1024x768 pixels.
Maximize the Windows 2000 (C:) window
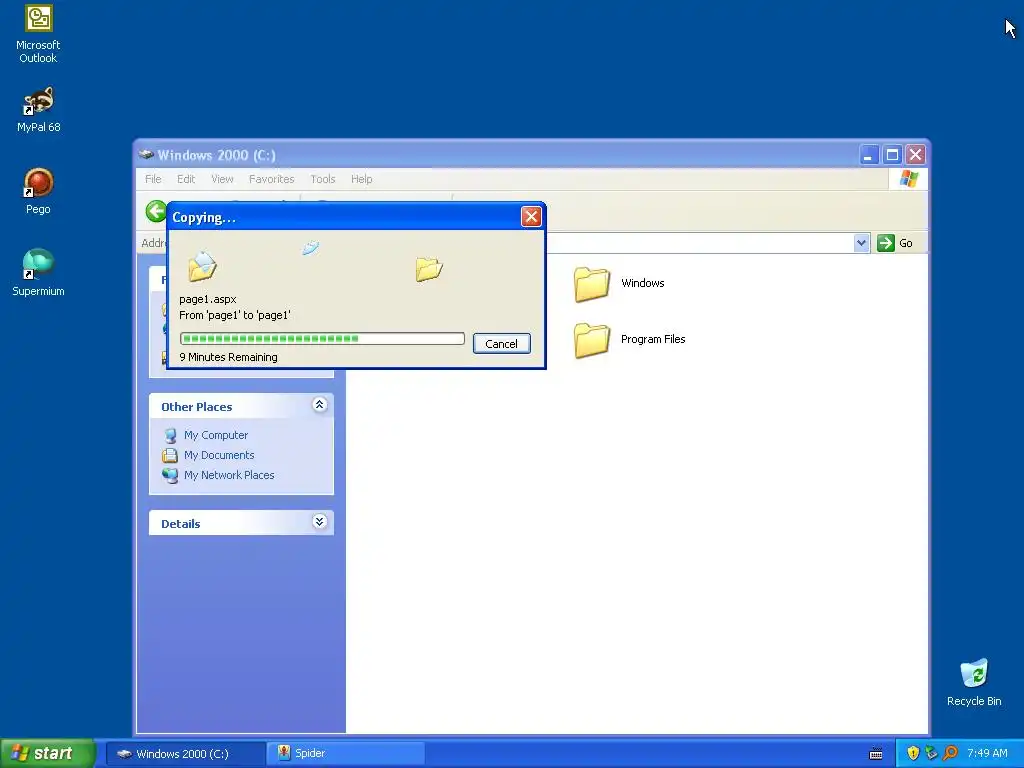[x=892, y=155]
